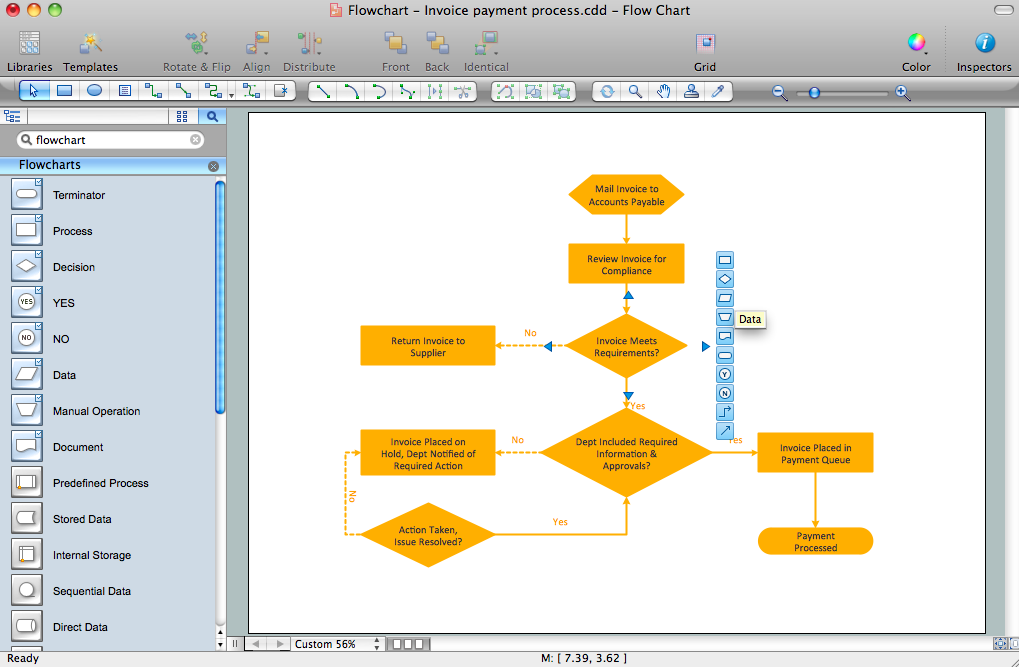Screen dimensions: 1019x667
Task: Switch library panel to tree view
Action: pyautogui.click(x=13, y=117)
